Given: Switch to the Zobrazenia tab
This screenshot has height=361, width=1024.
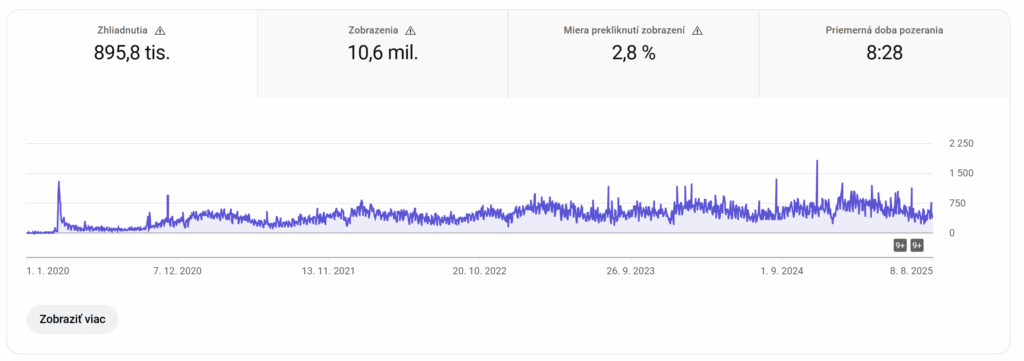Looking at the screenshot, I should pos(383,54).
